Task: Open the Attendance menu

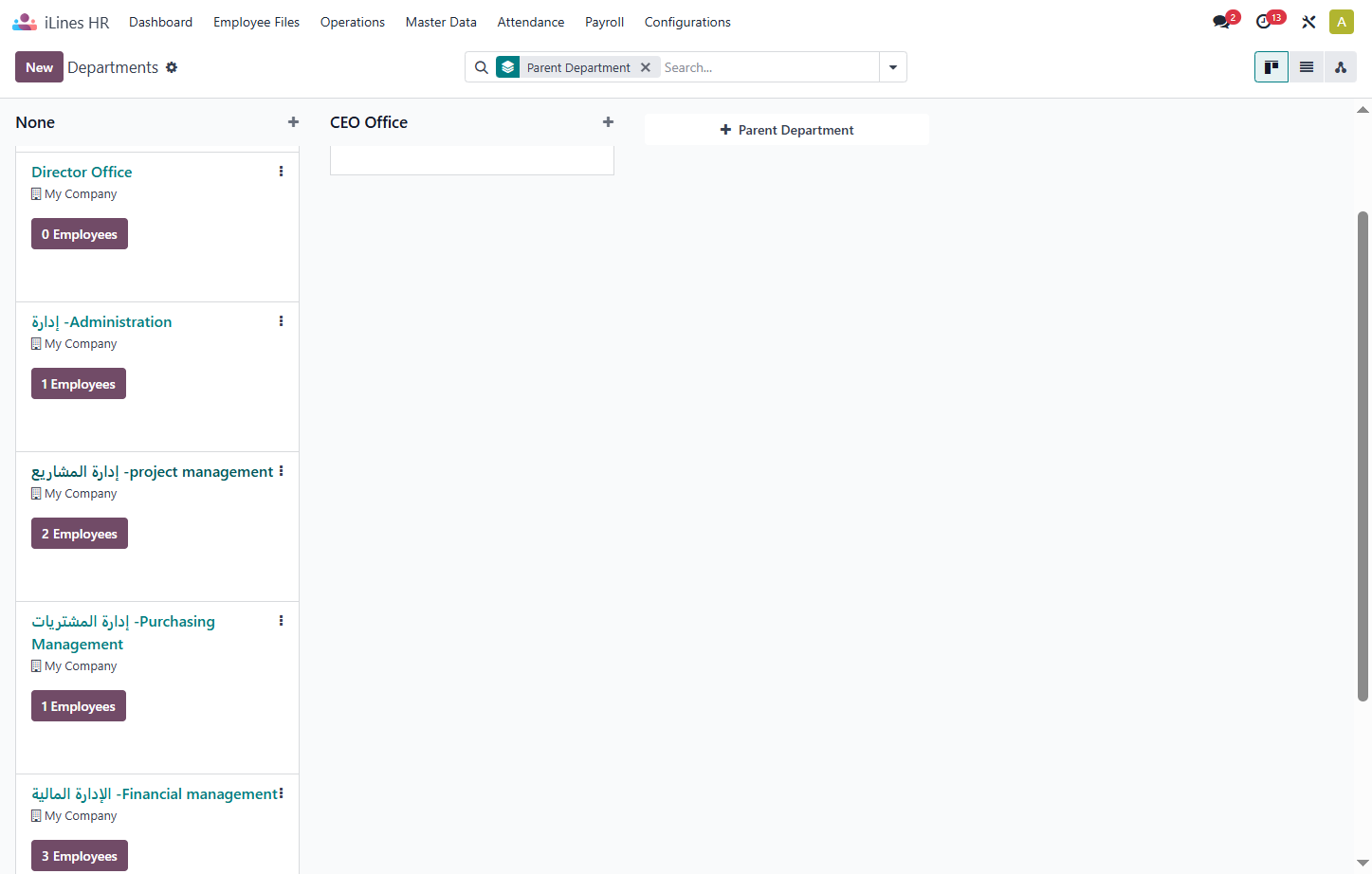Action: (x=531, y=22)
